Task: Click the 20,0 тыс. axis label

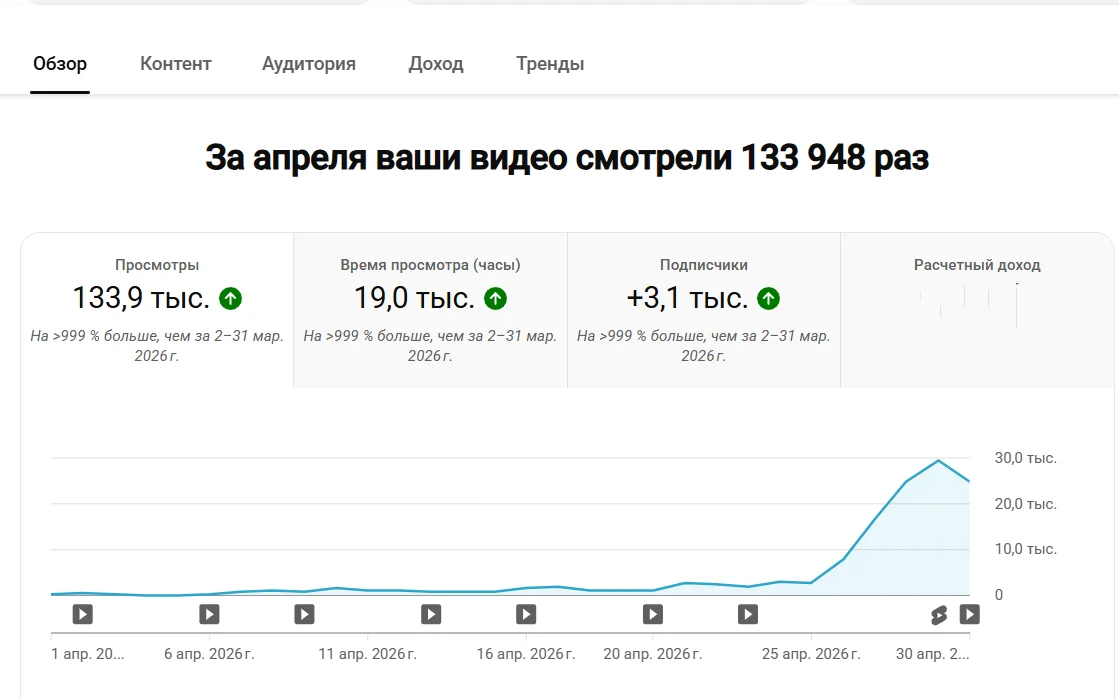Action: (x=1026, y=504)
